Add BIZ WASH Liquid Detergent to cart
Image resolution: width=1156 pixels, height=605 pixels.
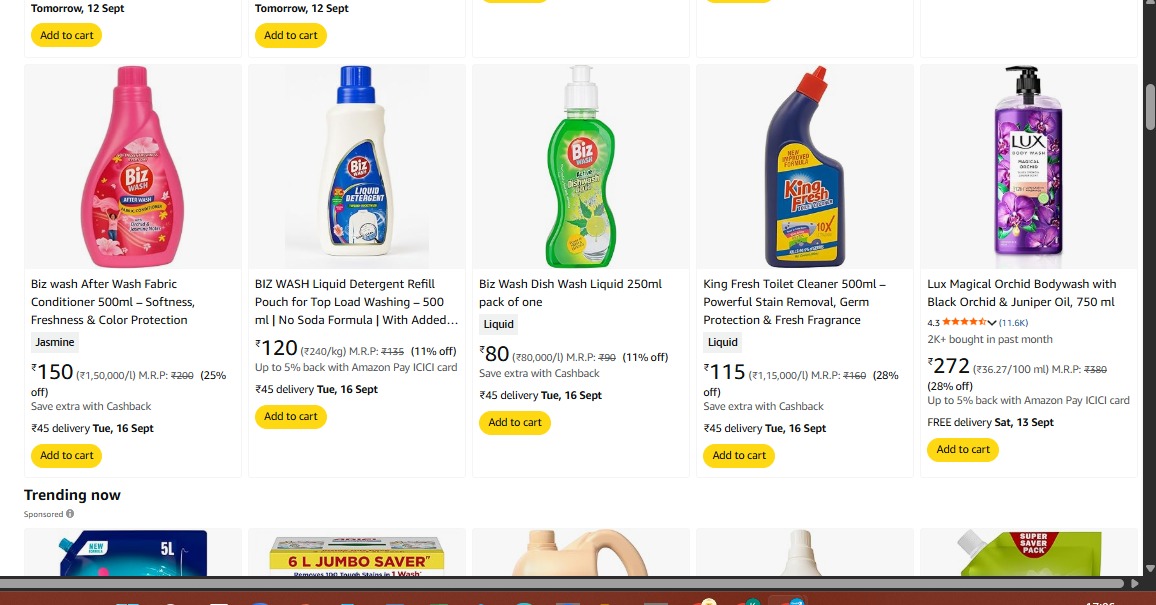[290, 416]
